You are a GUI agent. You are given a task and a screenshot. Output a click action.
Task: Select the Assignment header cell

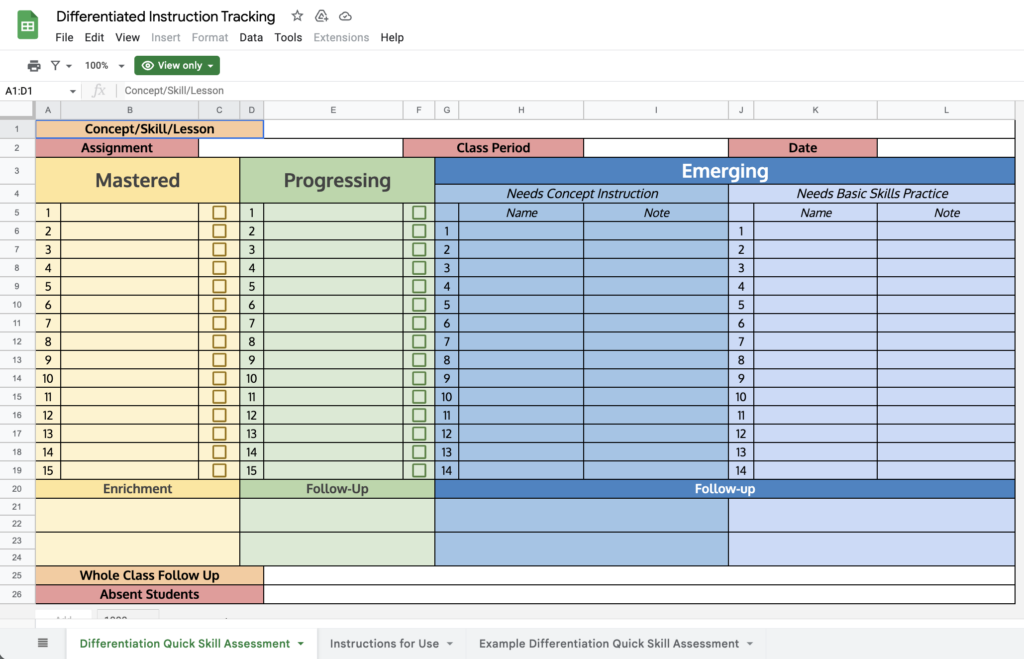pos(117,147)
